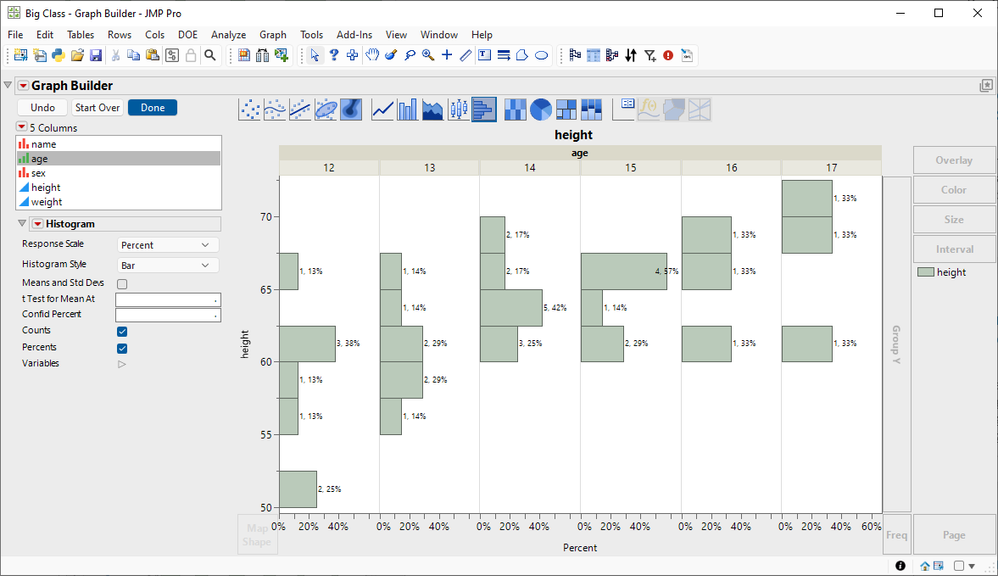Click the height legend color swatch
The width and height of the screenshot is (998, 576).
click(926, 272)
